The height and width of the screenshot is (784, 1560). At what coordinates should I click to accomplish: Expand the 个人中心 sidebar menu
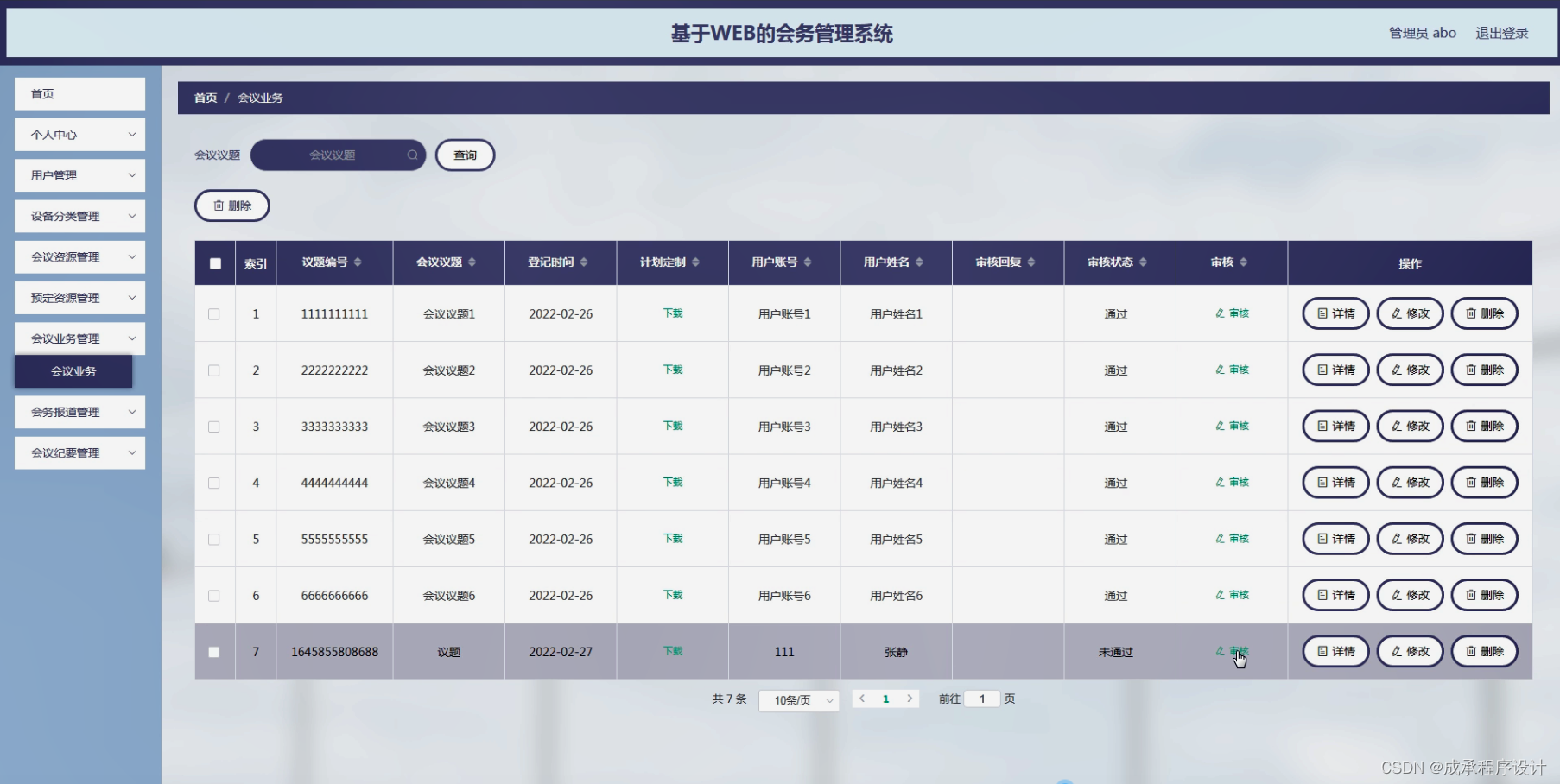point(79,135)
